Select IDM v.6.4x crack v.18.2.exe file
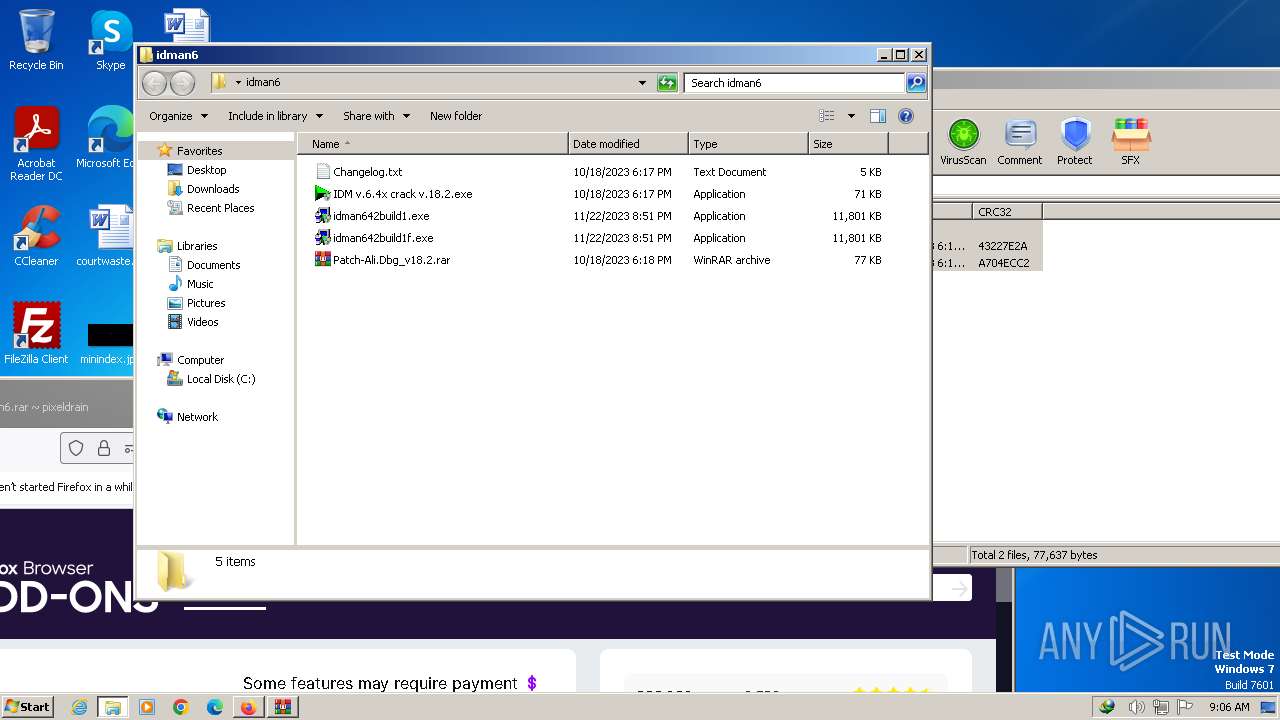The height and width of the screenshot is (720, 1280). (x=402, y=194)
